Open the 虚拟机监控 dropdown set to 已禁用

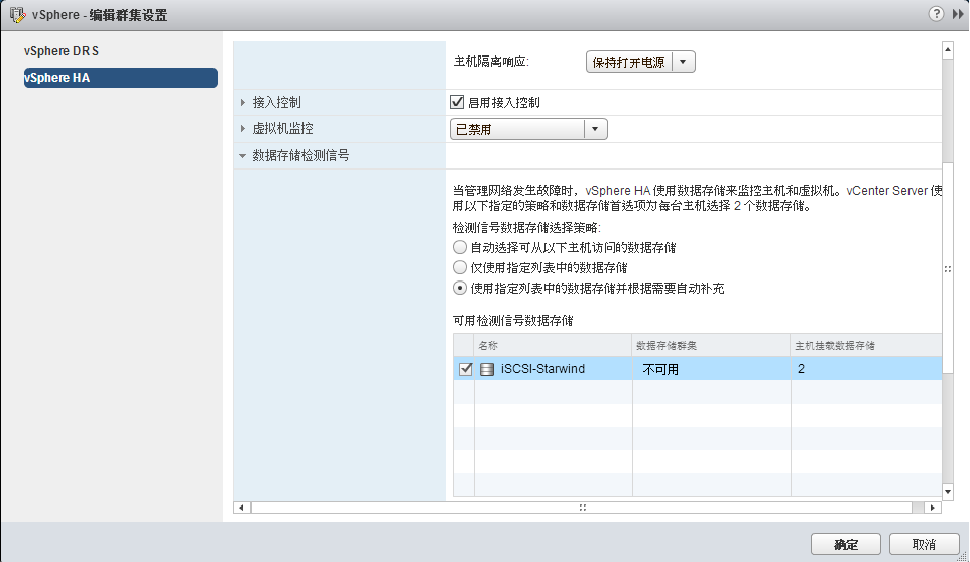point(528,129)
